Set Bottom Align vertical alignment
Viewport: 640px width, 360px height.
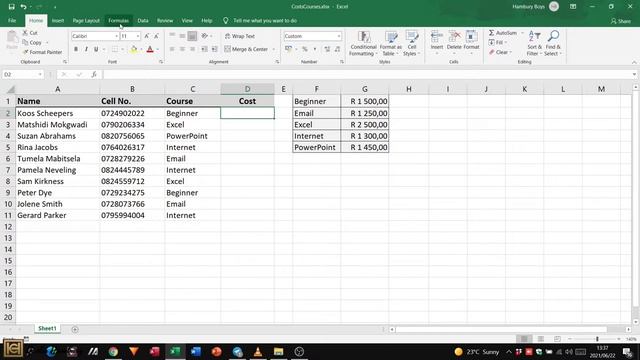tap(192, 36)
